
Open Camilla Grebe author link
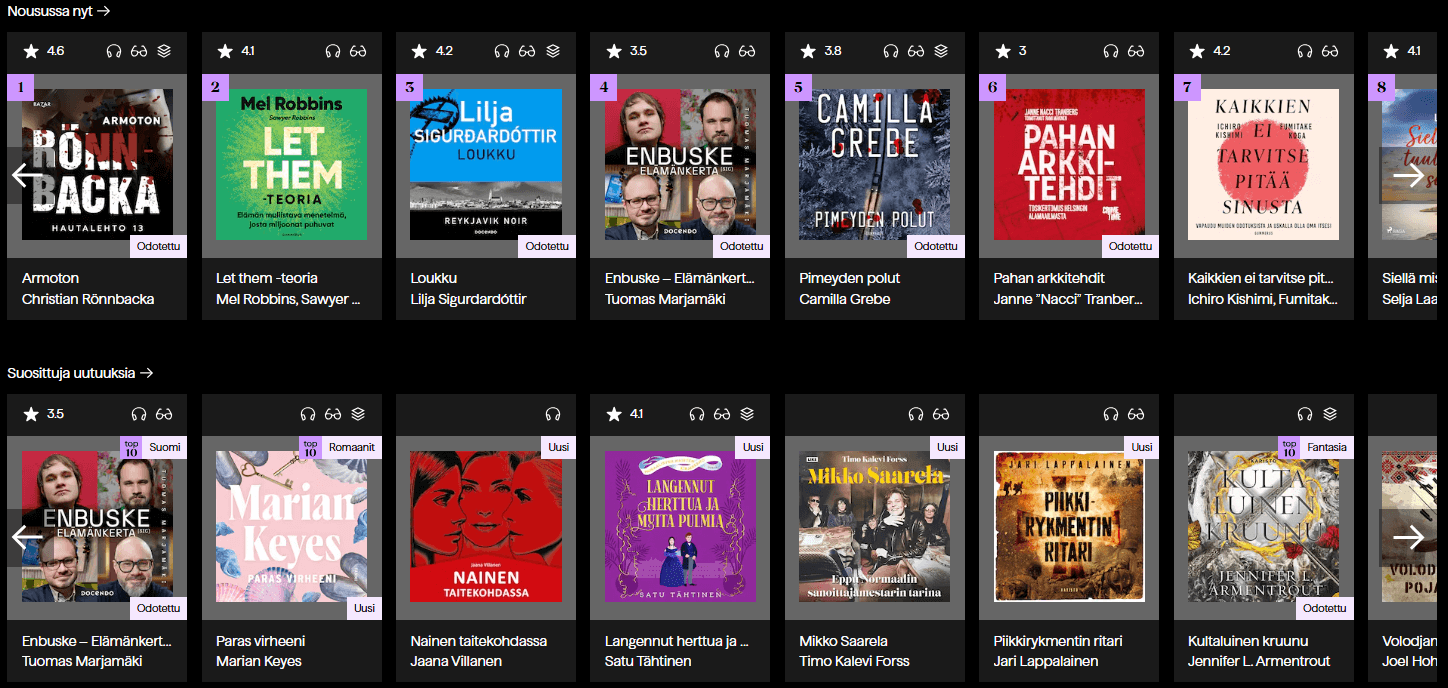click(844, 299)
